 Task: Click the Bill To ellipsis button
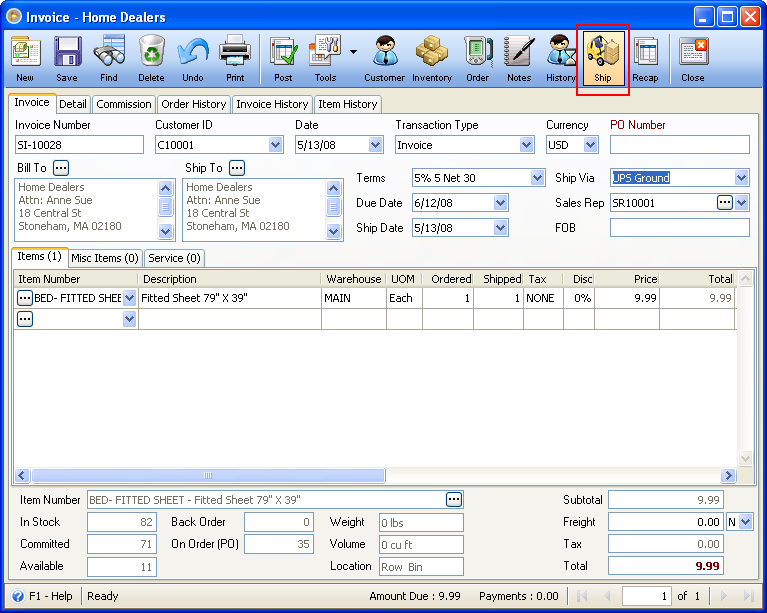click(x=61, y=168)
